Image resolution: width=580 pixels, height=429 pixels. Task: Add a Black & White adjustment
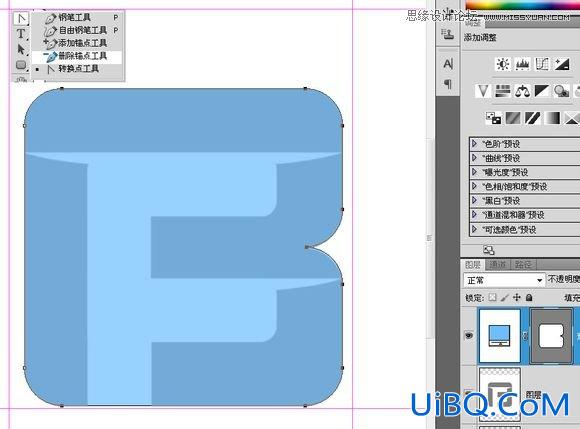542,91
